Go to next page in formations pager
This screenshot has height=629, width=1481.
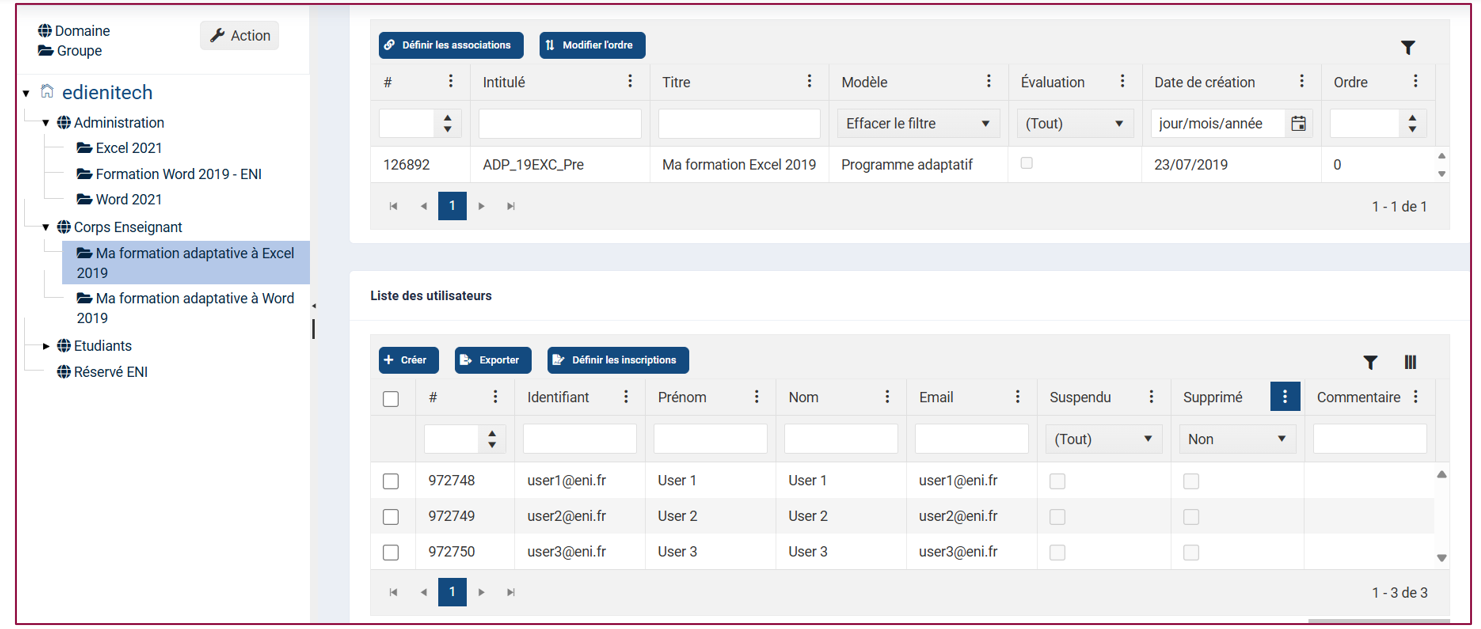[481, 206]
